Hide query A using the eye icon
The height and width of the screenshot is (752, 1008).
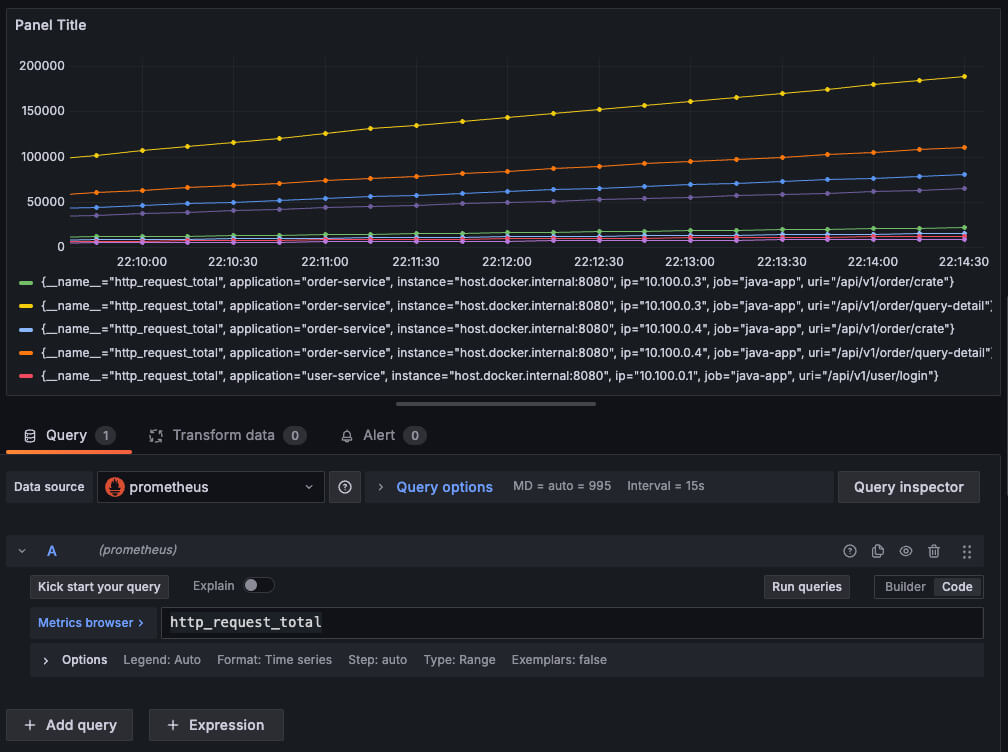point(906,551)
